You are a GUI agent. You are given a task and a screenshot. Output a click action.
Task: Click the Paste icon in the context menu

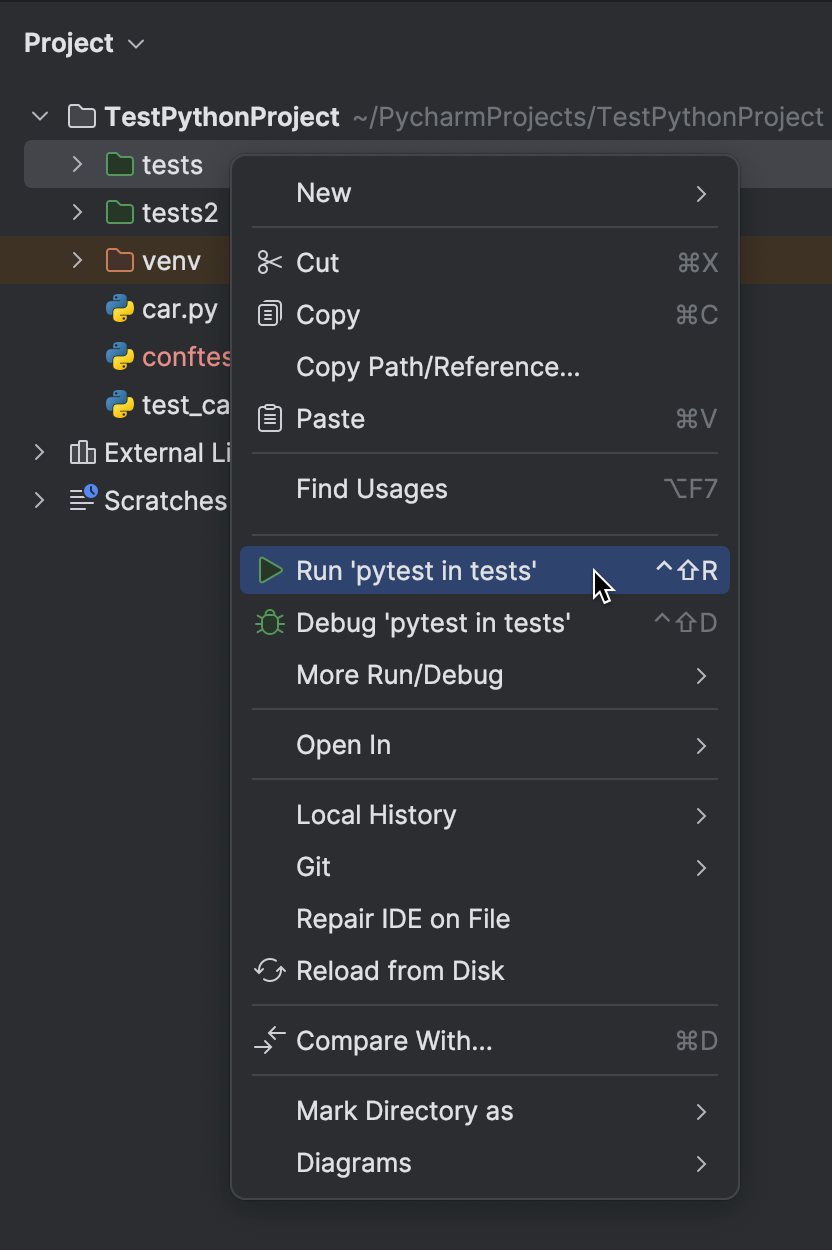tap(269, 418)
